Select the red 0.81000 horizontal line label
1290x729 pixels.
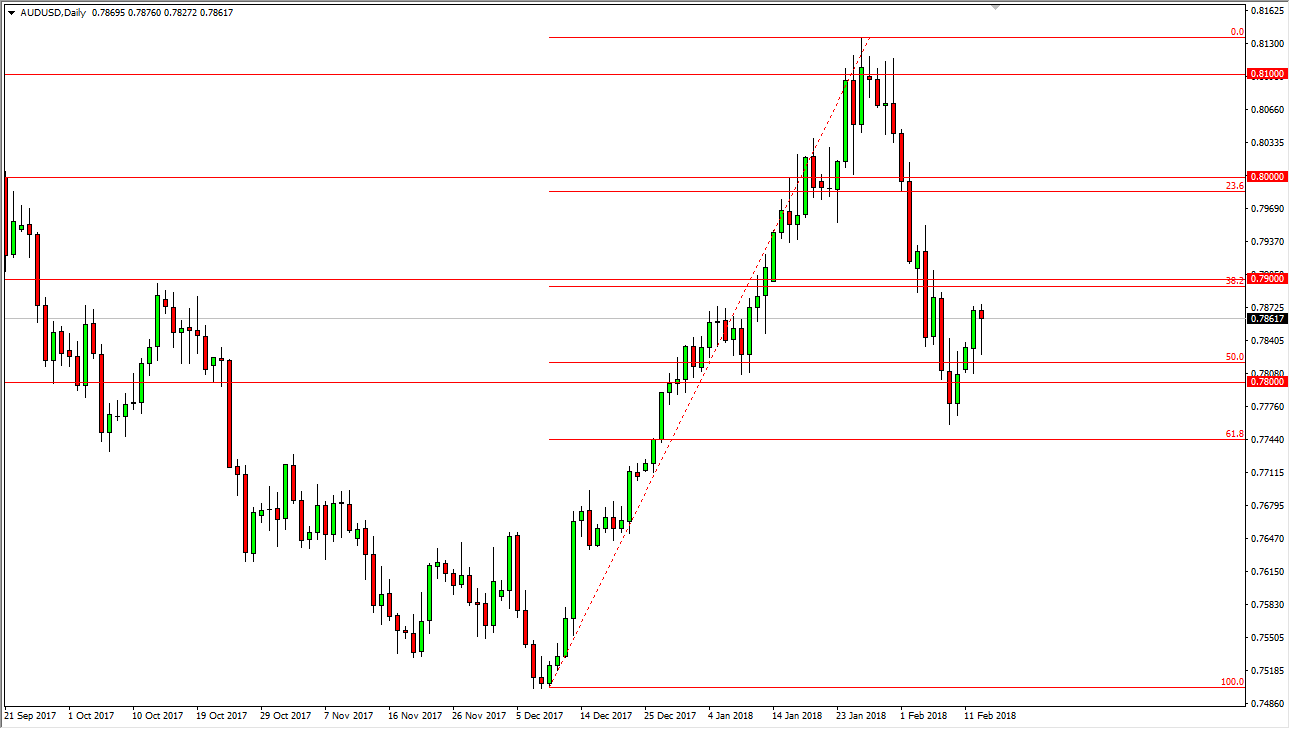1266,73
